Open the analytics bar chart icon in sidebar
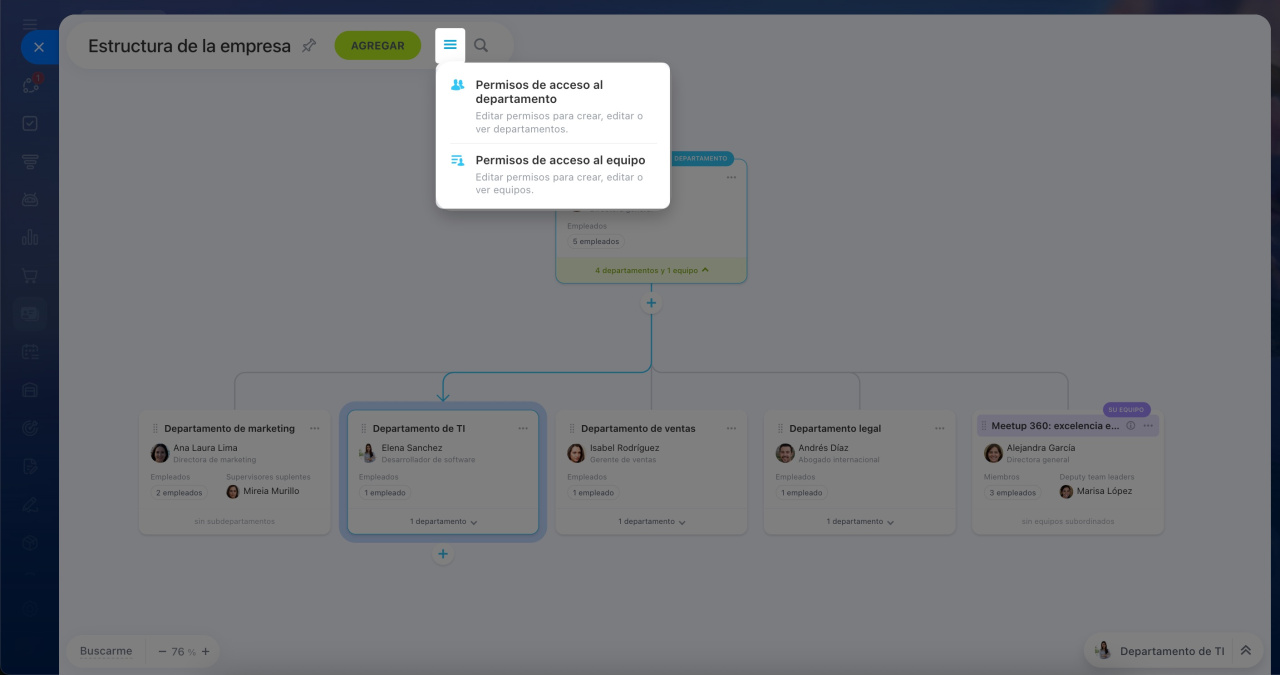This screenshot has width=1280, height=675. coord(30,237)
